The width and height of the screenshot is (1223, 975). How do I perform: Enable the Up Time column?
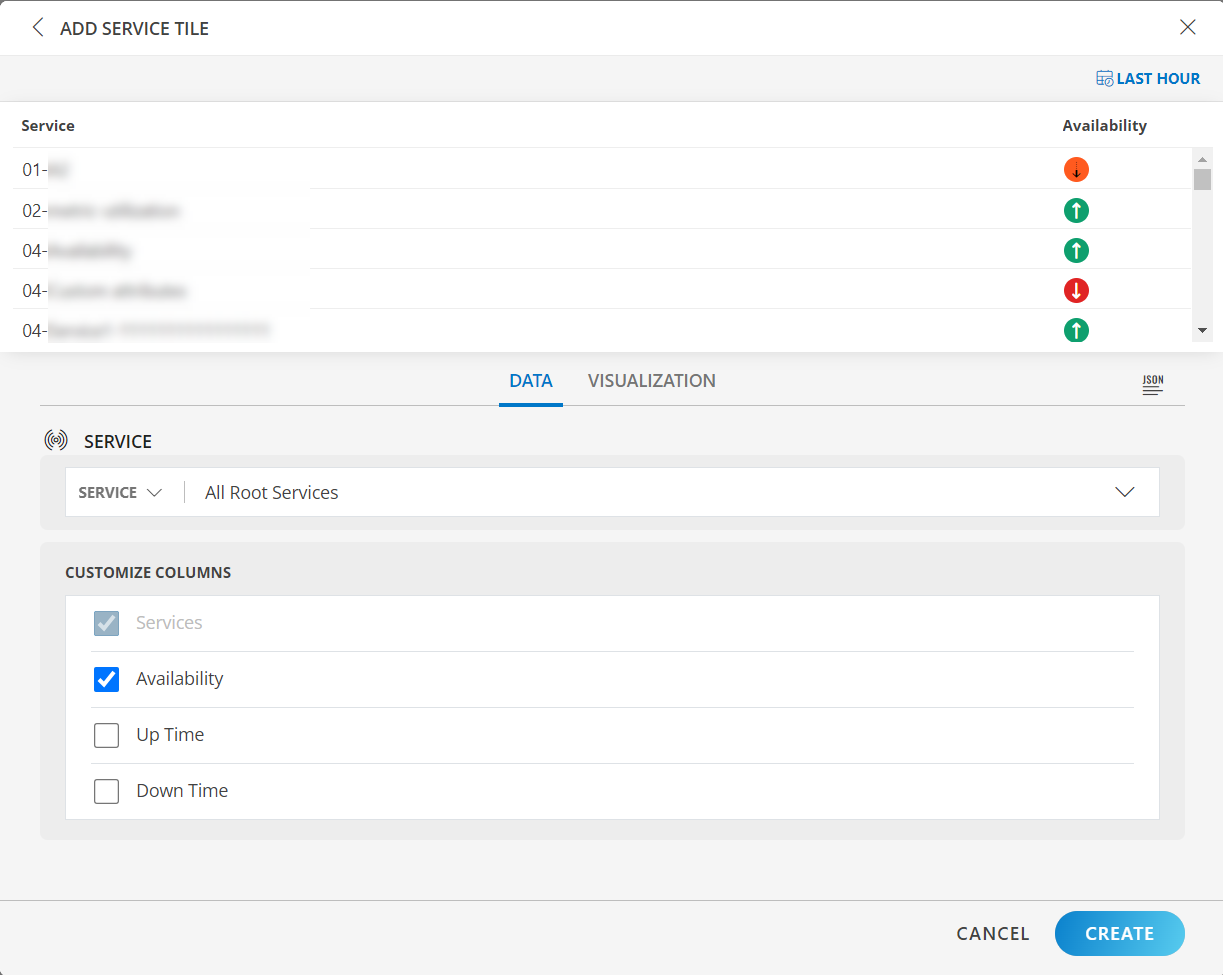(x=106, y=735)
